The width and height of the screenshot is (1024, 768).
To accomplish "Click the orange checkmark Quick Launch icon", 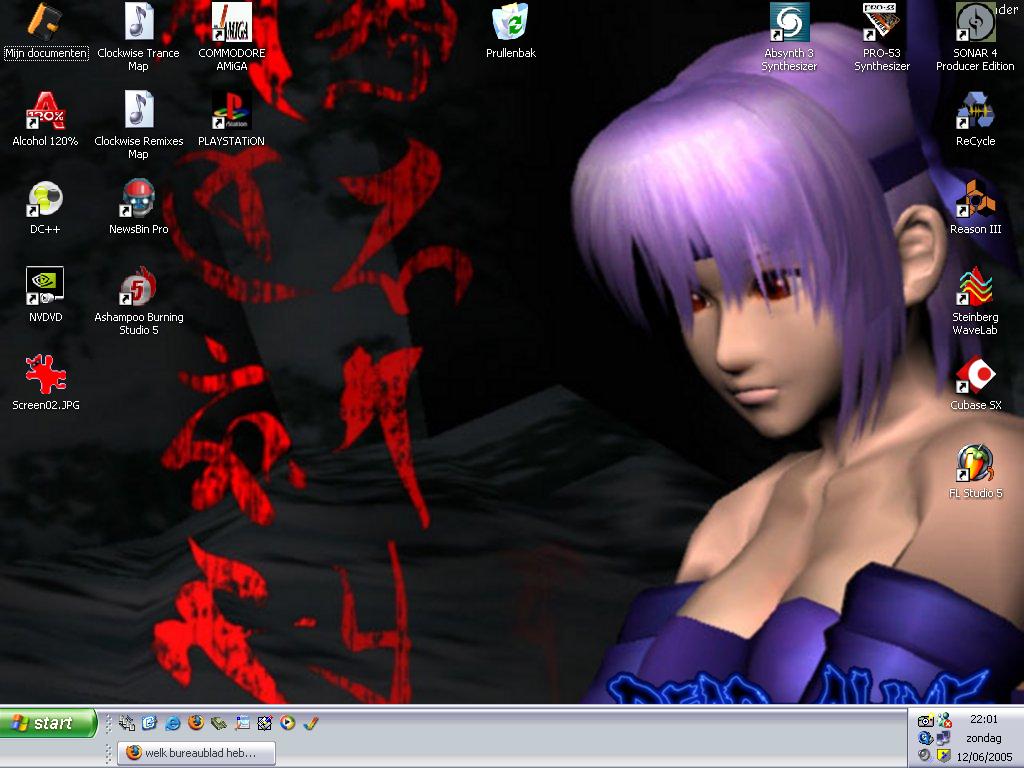I will pyautogui.click(x=311, y=723).
